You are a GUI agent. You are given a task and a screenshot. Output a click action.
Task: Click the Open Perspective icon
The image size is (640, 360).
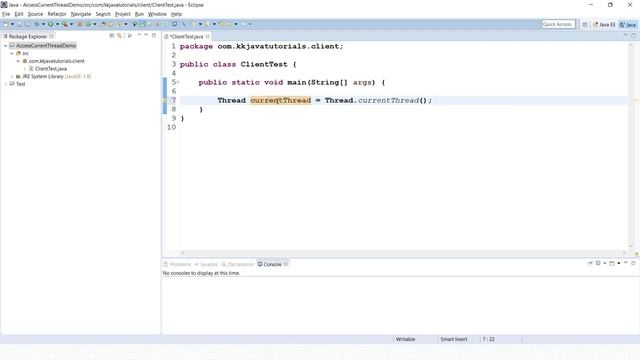pos(584,24)
